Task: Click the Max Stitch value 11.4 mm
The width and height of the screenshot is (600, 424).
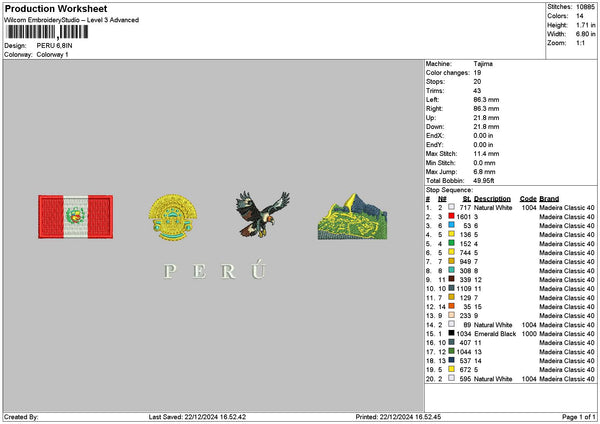Action: [486, 154]
